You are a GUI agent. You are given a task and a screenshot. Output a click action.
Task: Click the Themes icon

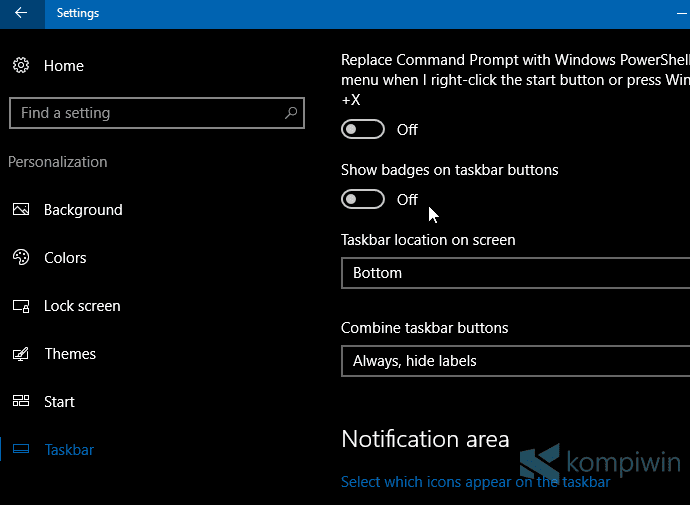coord(21,354)
